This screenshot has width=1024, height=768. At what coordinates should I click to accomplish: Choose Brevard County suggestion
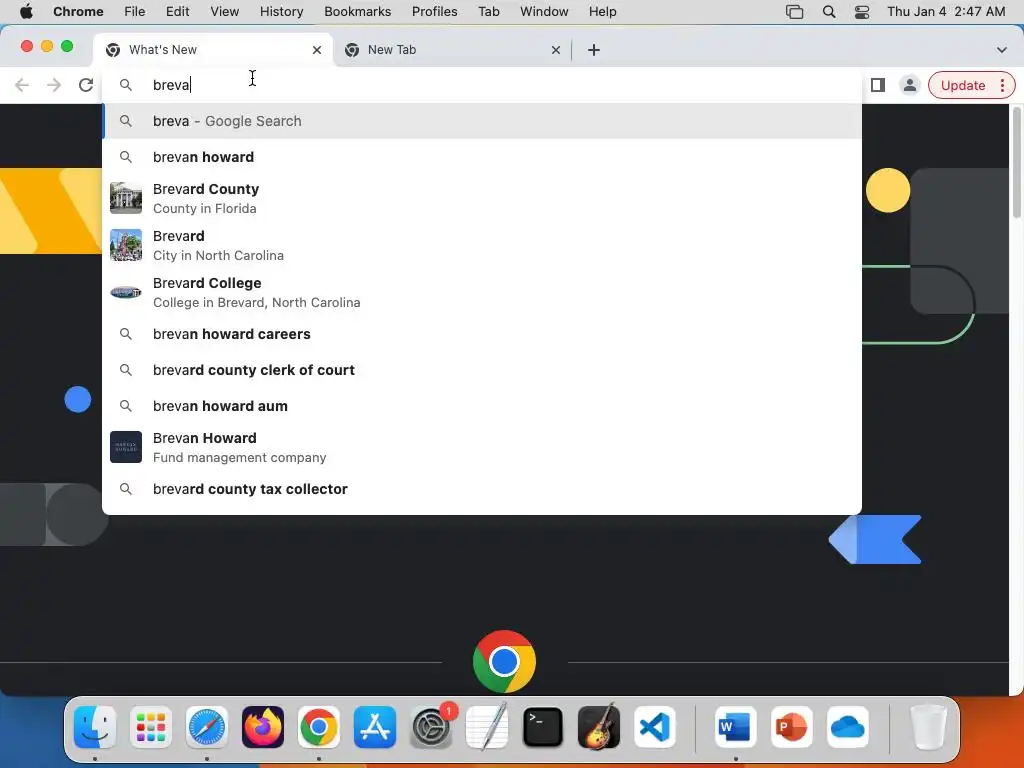(482, 198)
